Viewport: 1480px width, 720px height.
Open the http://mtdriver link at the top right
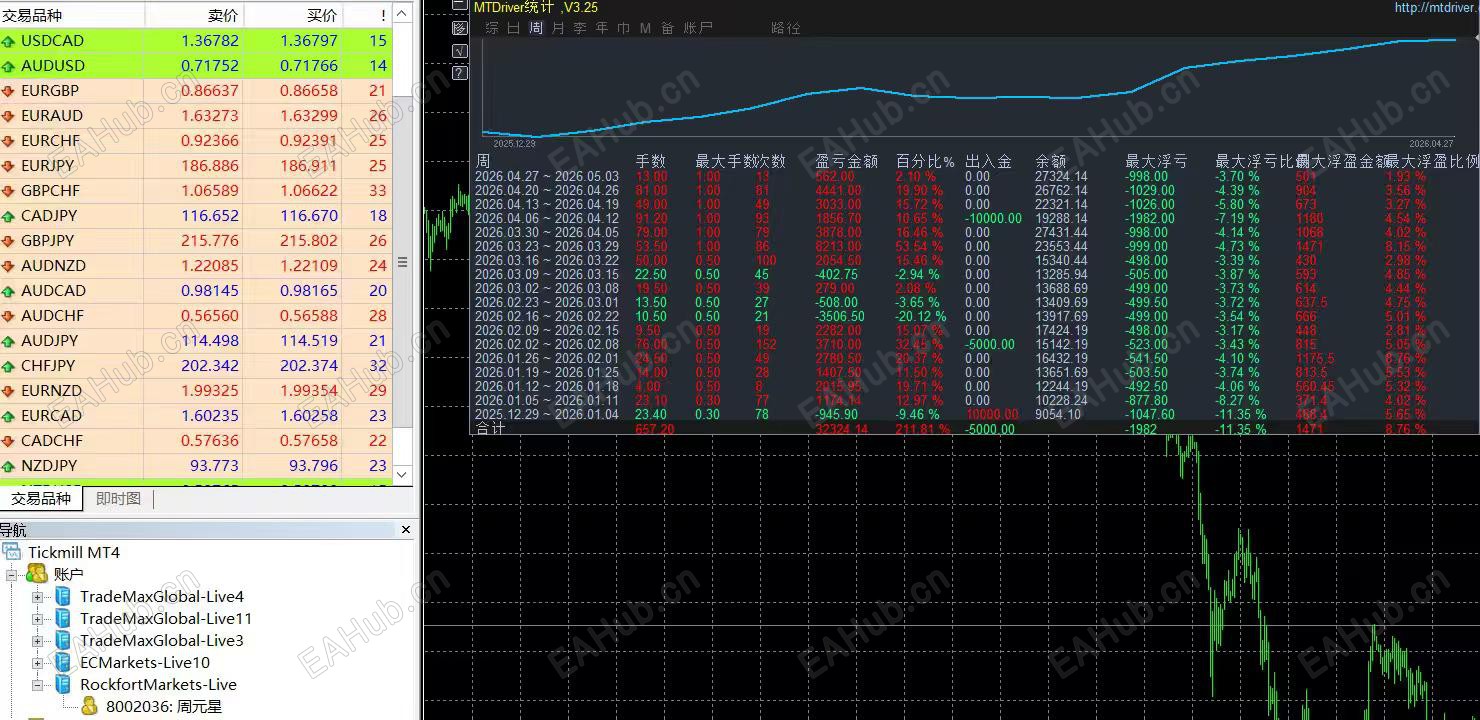coord(1436,7)
